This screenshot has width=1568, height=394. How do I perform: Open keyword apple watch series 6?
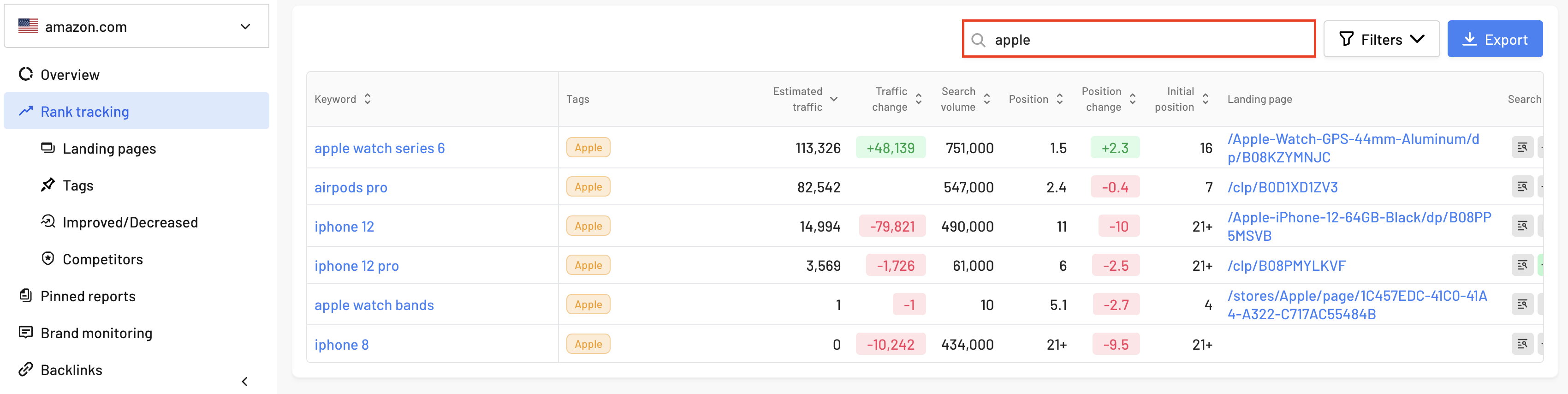pyautogui.click(x=380, y=148)
